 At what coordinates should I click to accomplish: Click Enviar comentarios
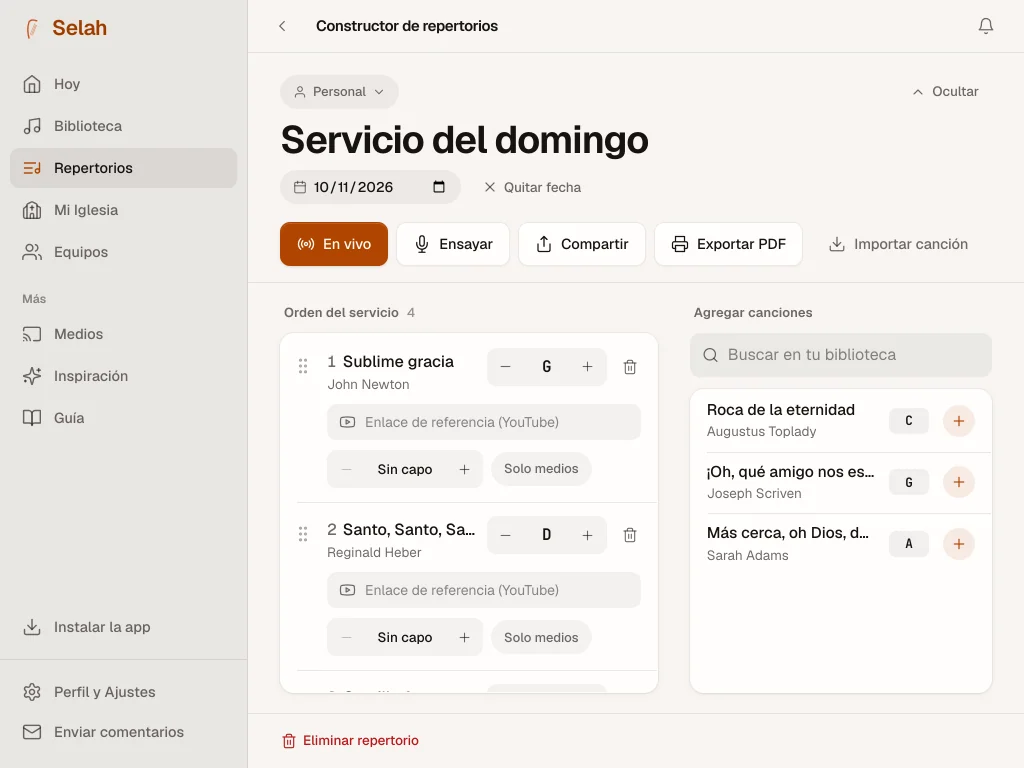pyautogui.click(x=123, y=732)
